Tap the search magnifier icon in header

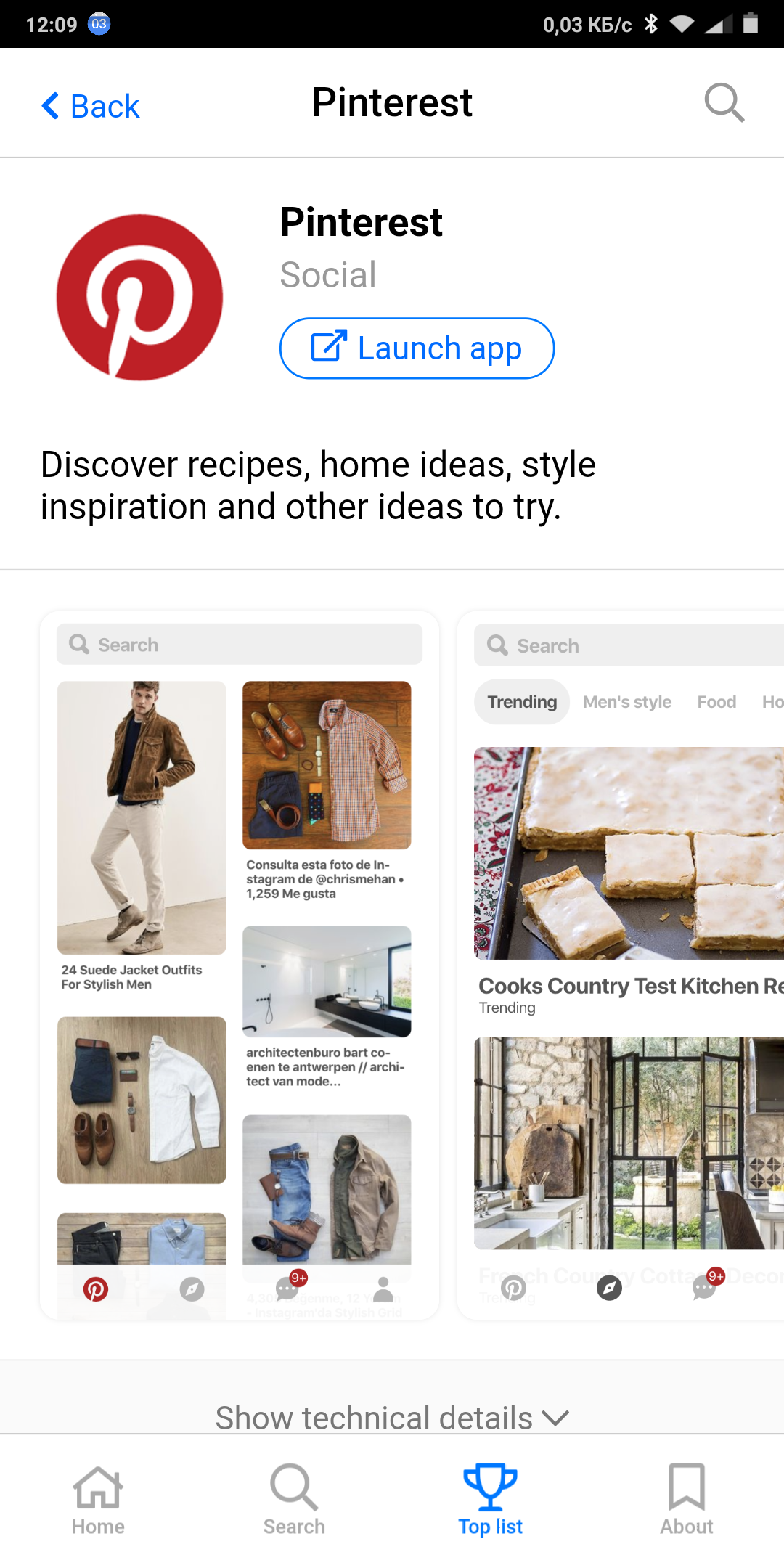(x=724, y=102)
